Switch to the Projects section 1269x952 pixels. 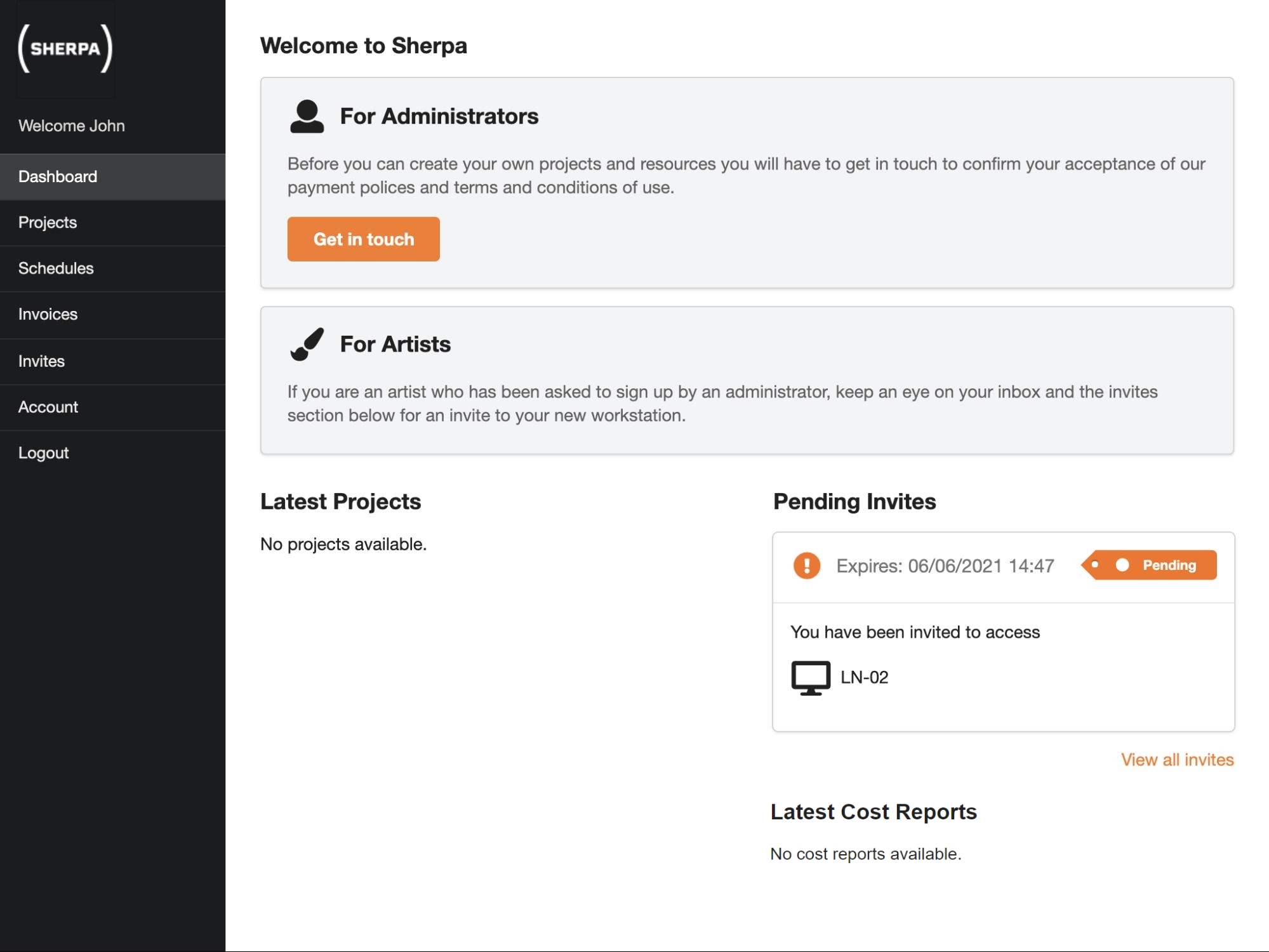tap(47, 222)
